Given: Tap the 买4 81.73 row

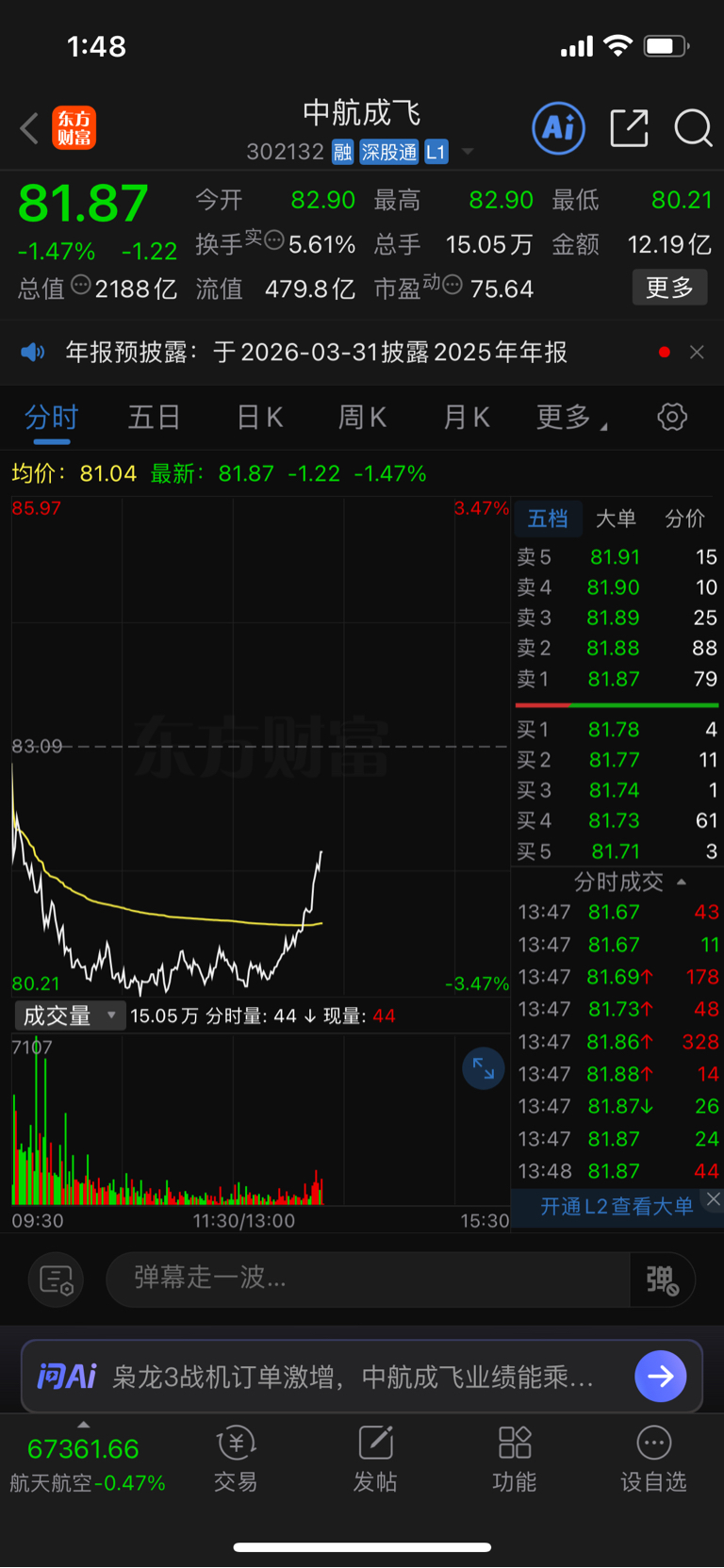Looking at the screenshot, I should tap(617, 821).
